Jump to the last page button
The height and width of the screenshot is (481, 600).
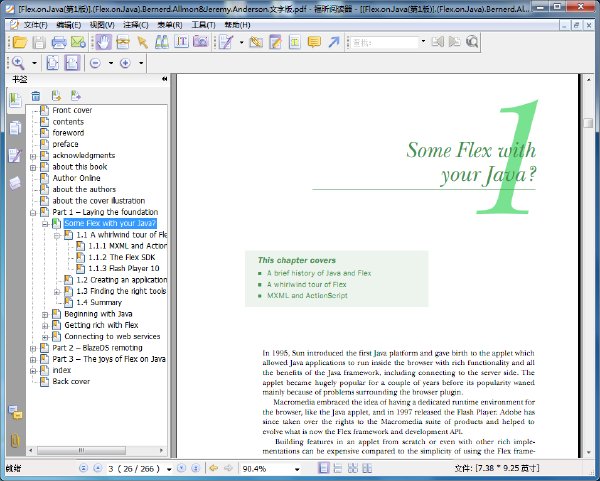point(196,468)
